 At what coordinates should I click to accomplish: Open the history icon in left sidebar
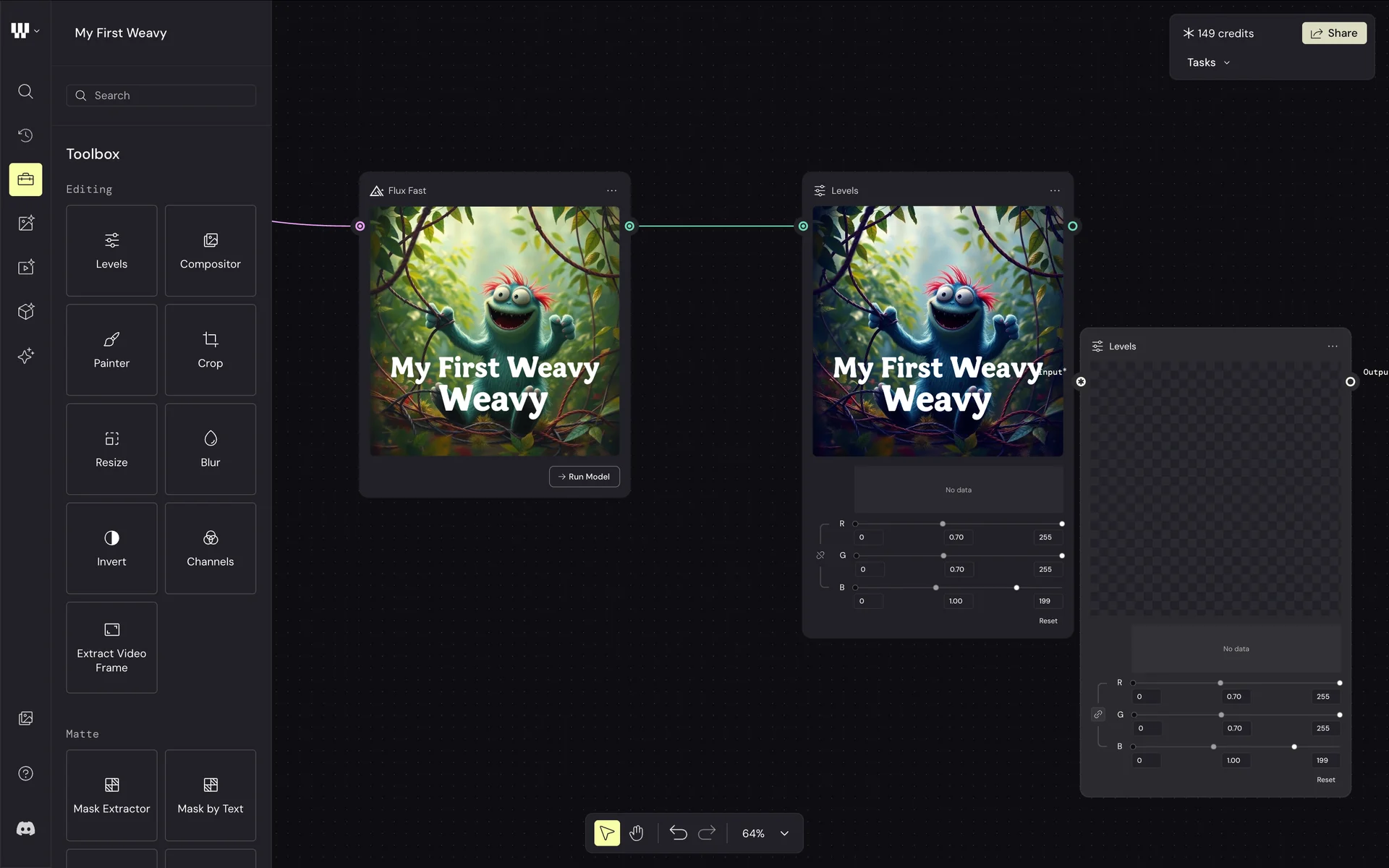25,135
